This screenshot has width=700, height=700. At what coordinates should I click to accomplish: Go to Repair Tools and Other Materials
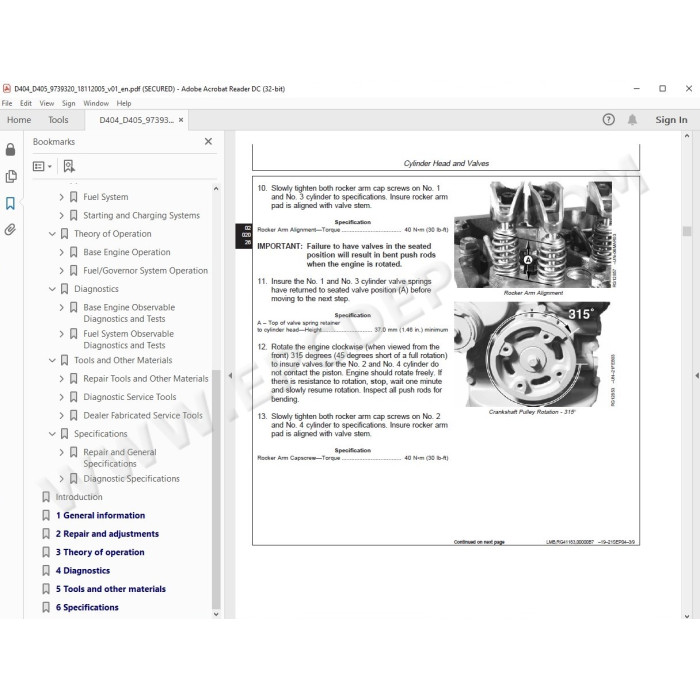146,379
